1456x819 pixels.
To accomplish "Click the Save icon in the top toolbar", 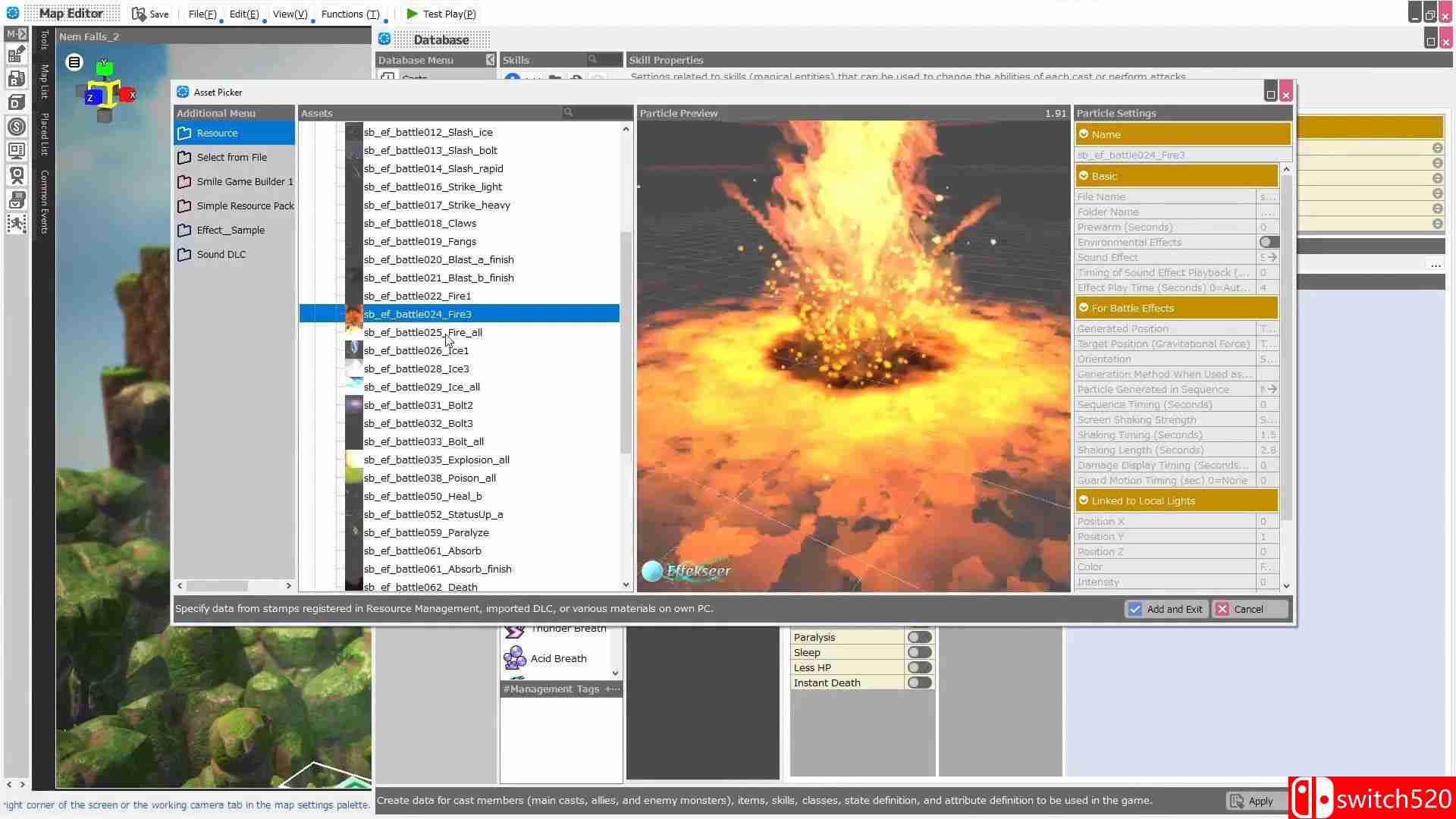I will click(x=140, y=14).
